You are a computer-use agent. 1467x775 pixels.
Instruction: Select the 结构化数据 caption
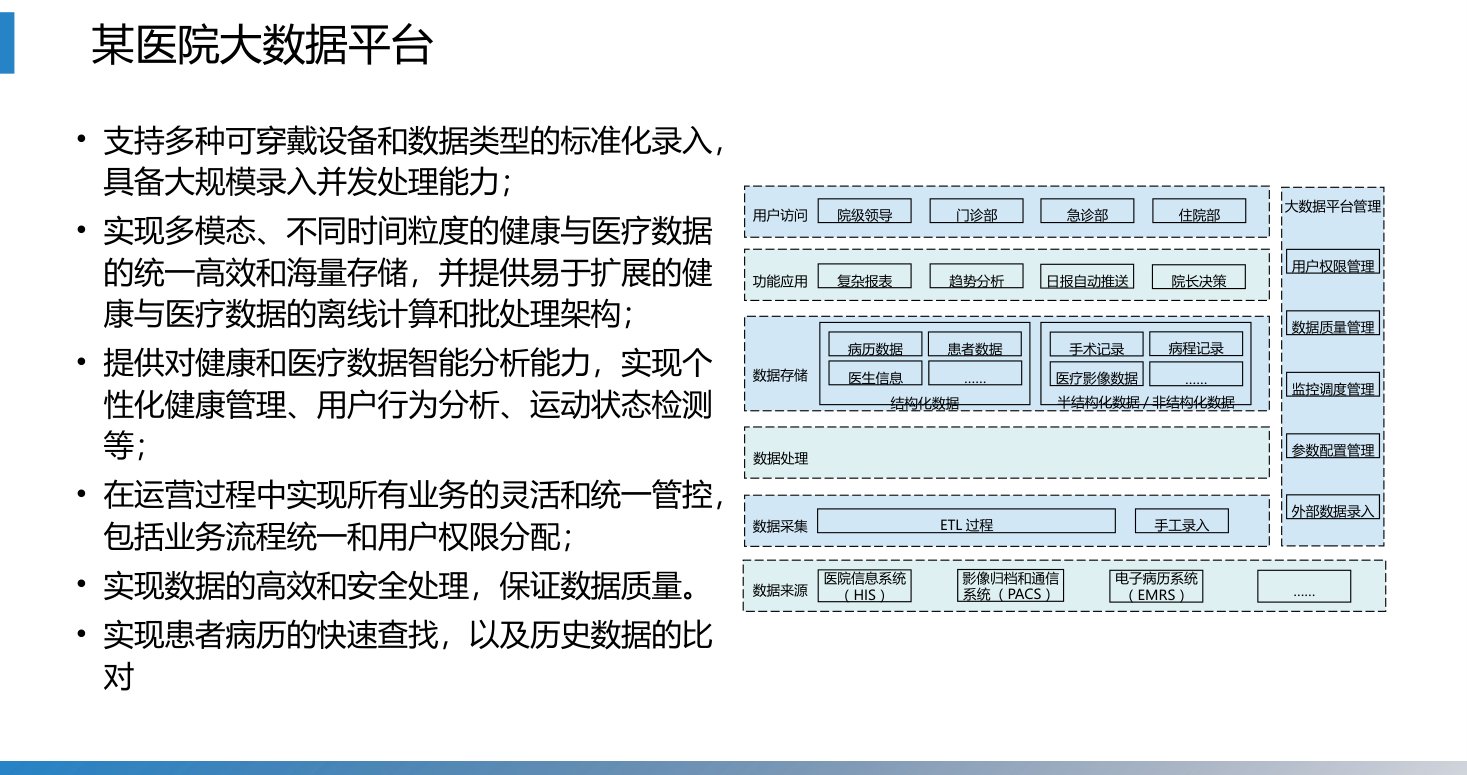click(925, 402)
